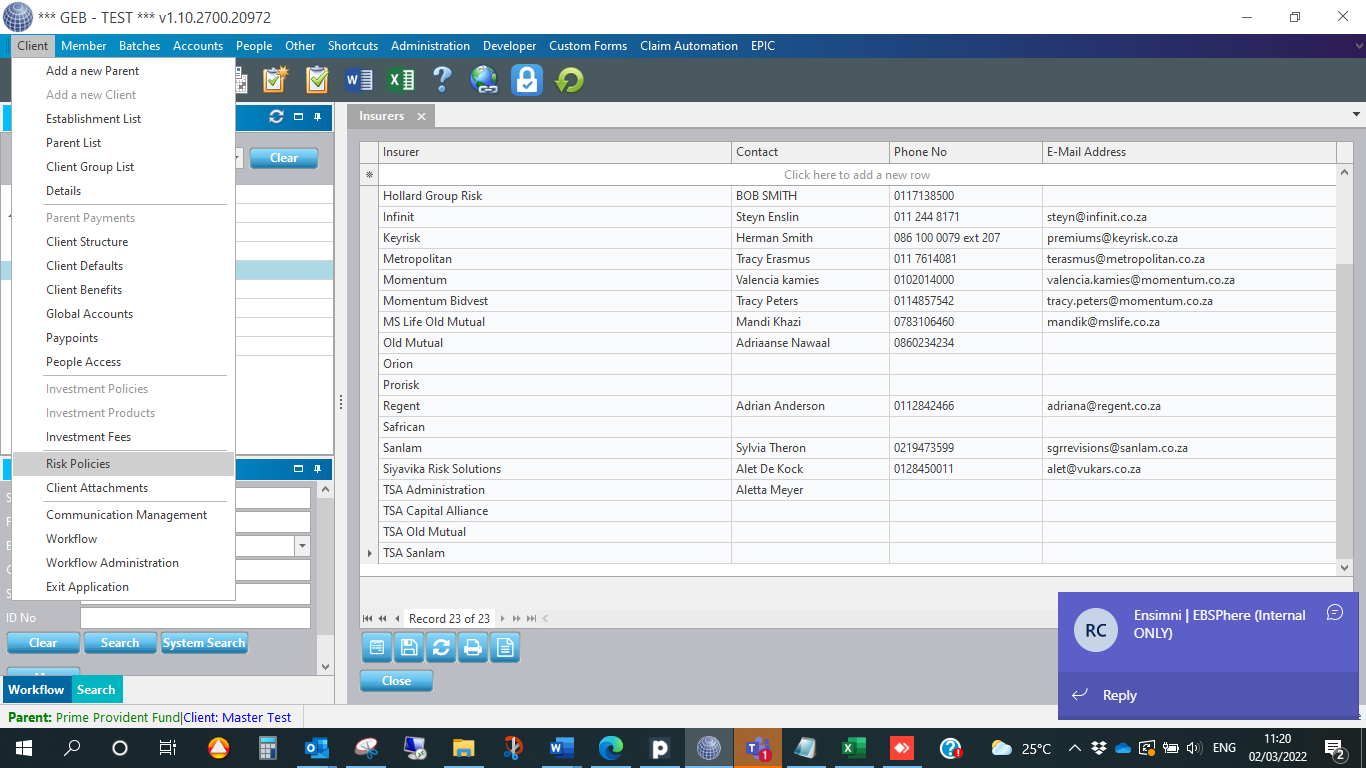1366x768 pixels.
Task: Sort by the E-Mail Address column header
Action: tap(1189, 152)
